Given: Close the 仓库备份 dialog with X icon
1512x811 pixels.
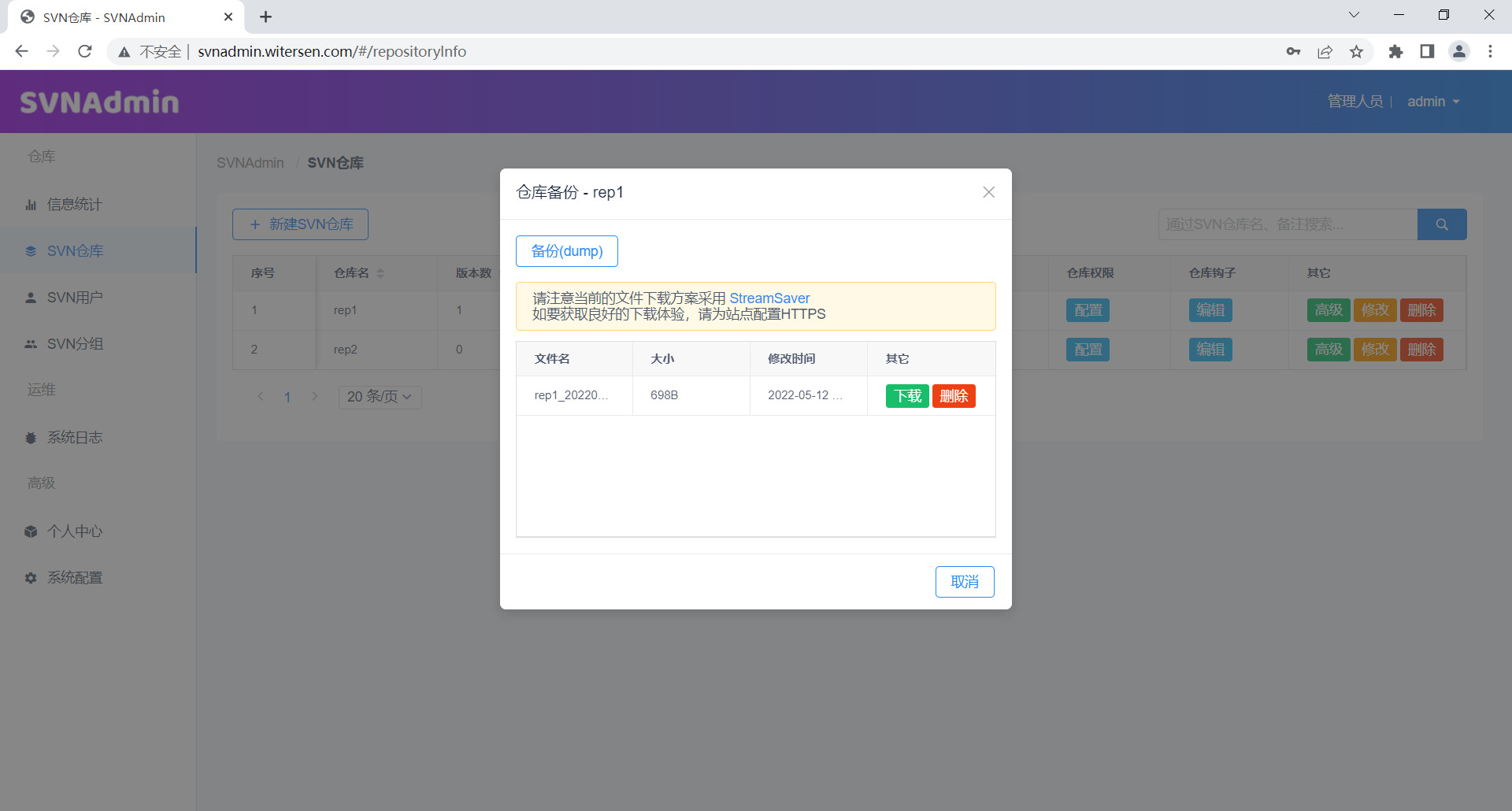Looking at the screenshot, I should pos(988,192).
